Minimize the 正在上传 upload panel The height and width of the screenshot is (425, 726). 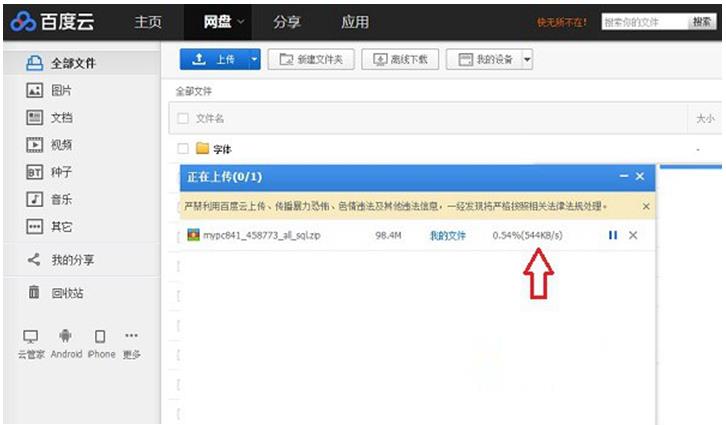click(x=624, y=176)
